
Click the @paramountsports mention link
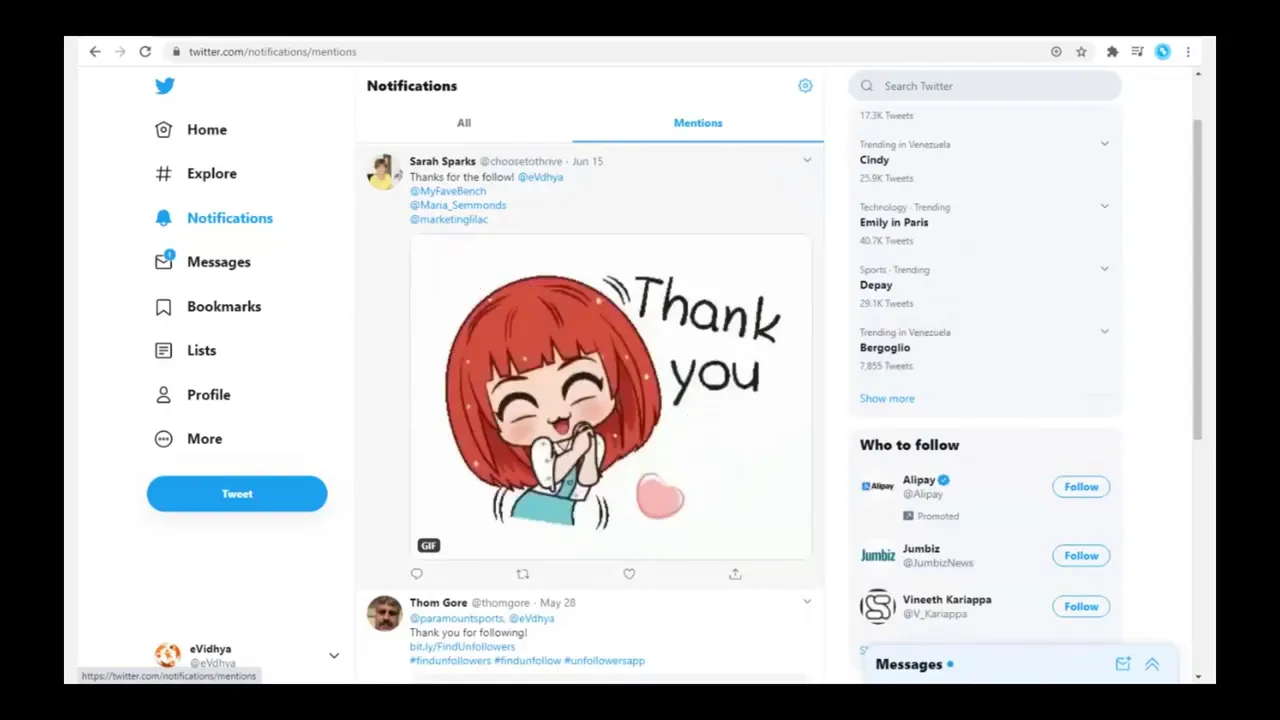coord(457,619)
